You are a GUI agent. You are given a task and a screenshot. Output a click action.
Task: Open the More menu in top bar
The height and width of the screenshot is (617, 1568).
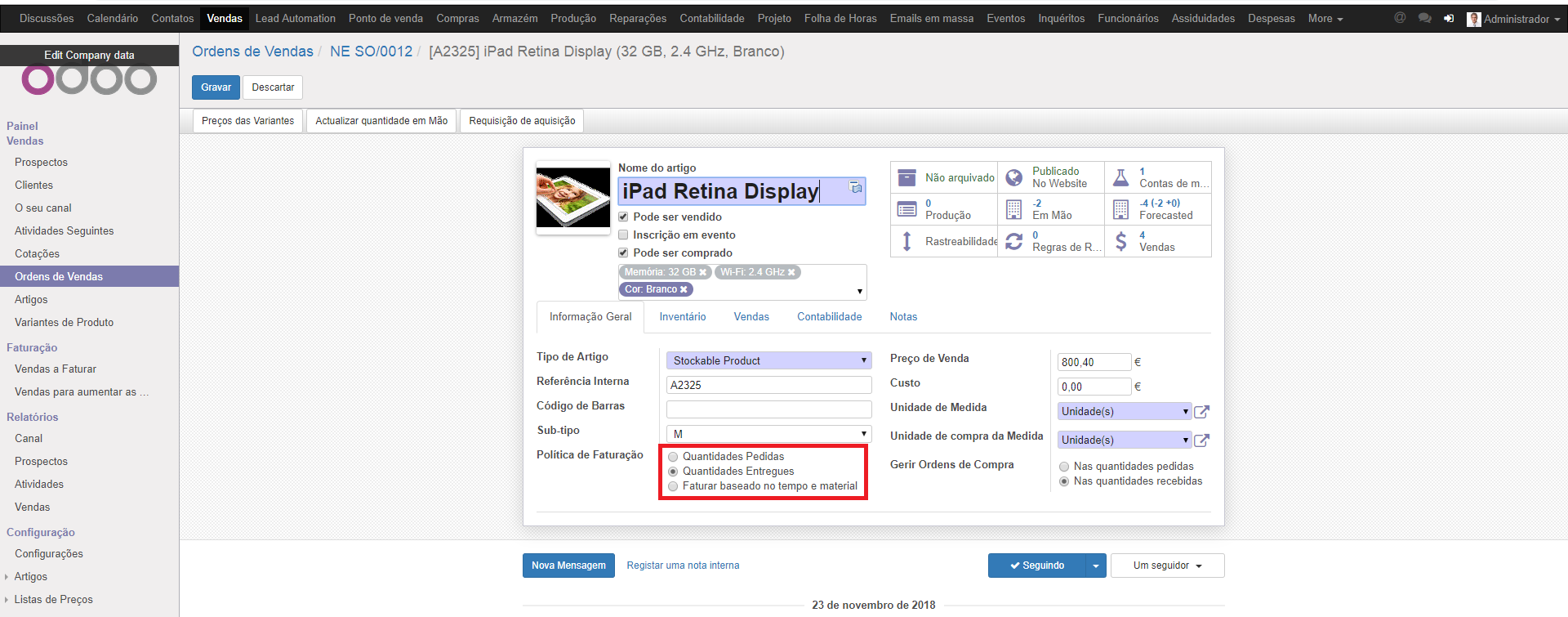point(1325,18)
